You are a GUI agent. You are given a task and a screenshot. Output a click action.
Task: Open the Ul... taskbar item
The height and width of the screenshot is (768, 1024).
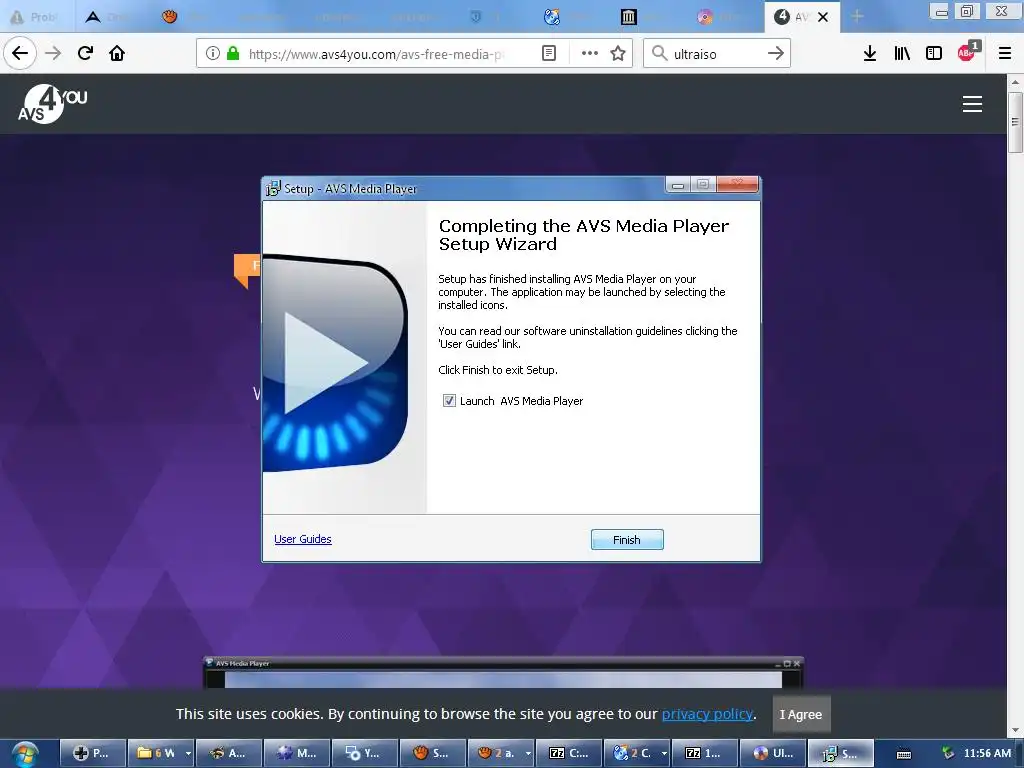772,753
